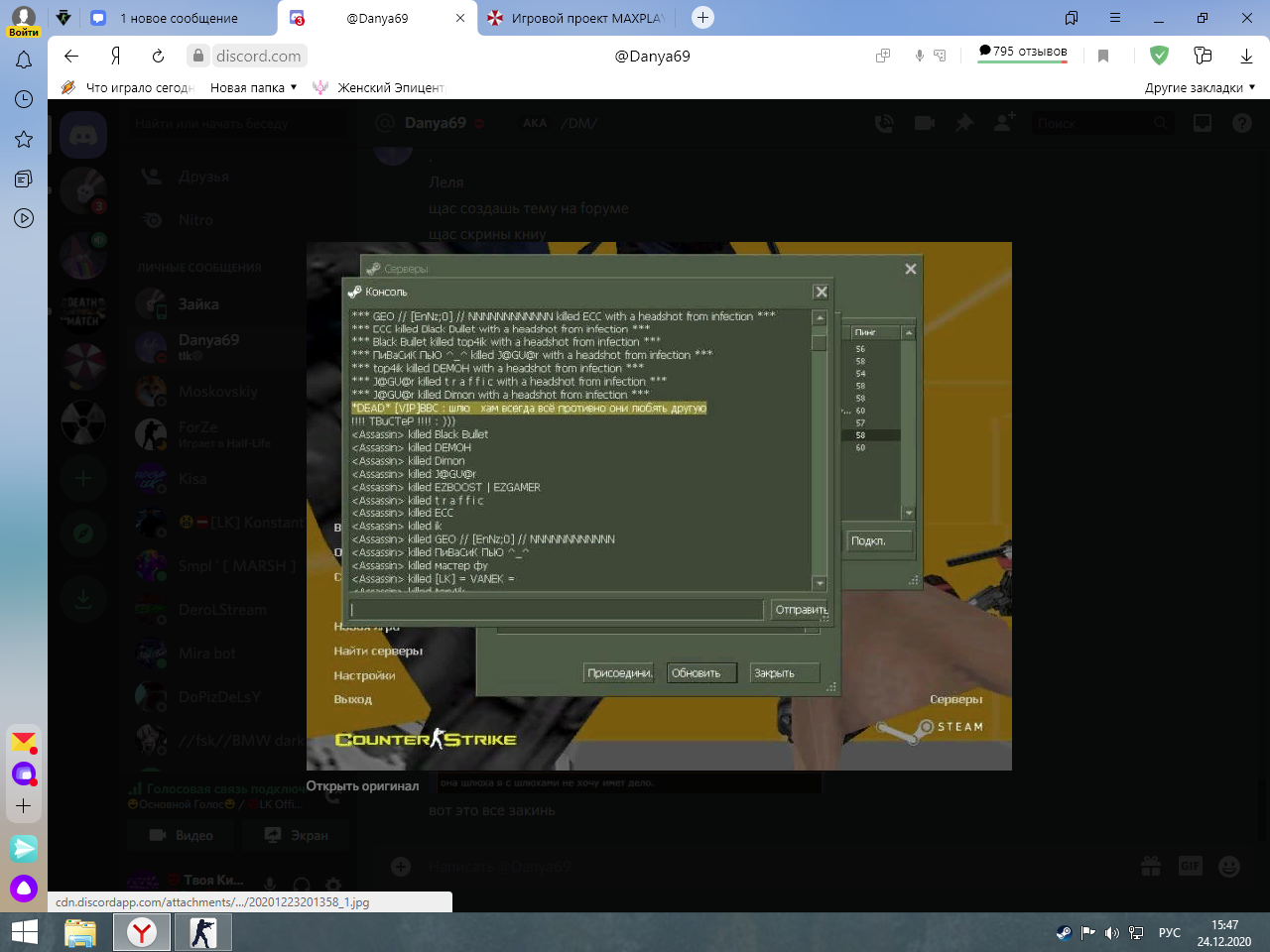
Task: Open Discord inbox icon
Action: click(x=1203, y=123)
